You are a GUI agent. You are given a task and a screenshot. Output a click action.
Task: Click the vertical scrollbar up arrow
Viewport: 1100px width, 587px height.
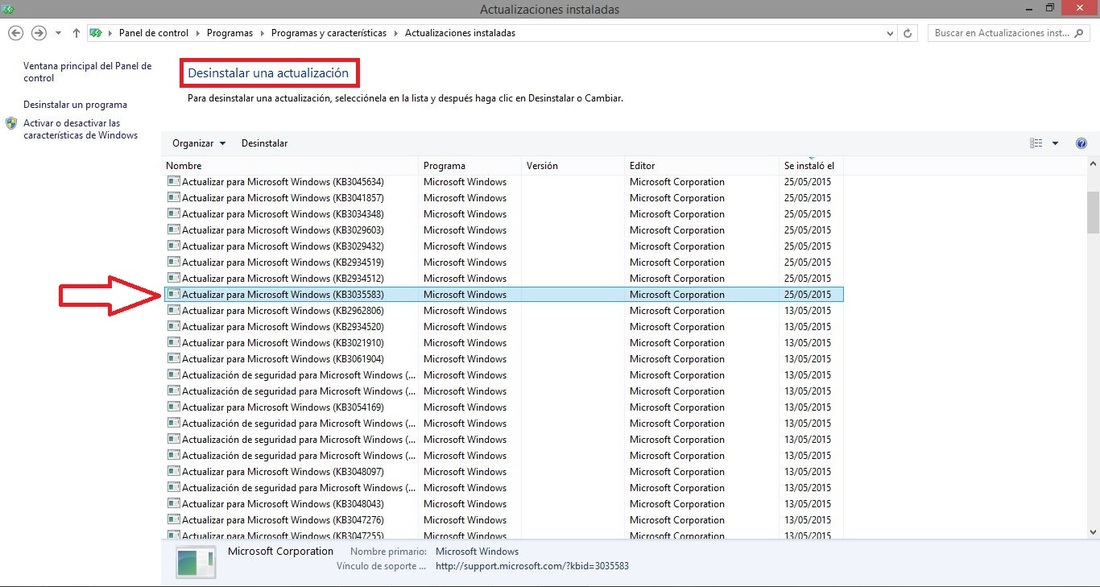click(x=1093, y=164)
